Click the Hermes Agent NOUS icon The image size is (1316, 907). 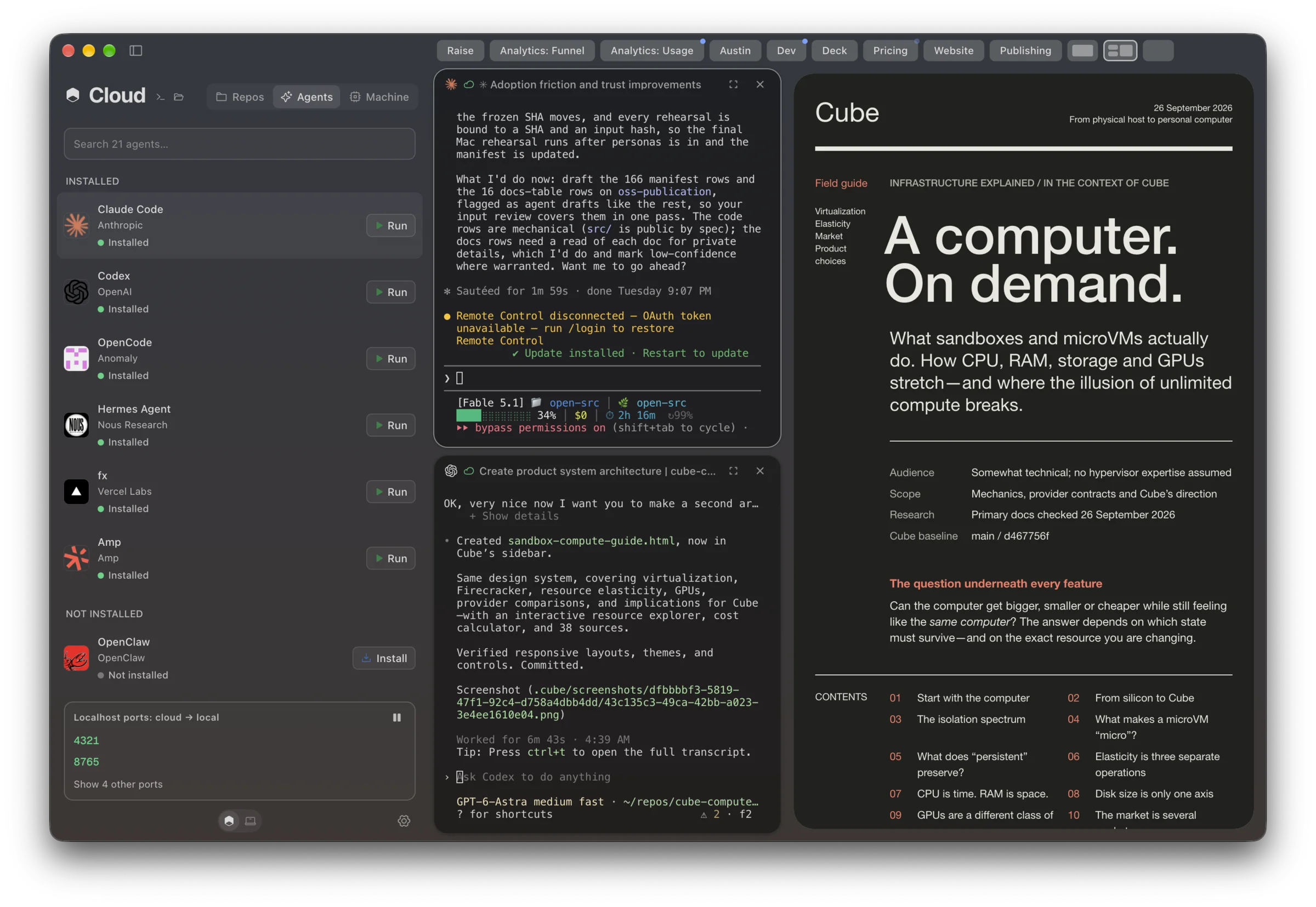coord(76,425)
